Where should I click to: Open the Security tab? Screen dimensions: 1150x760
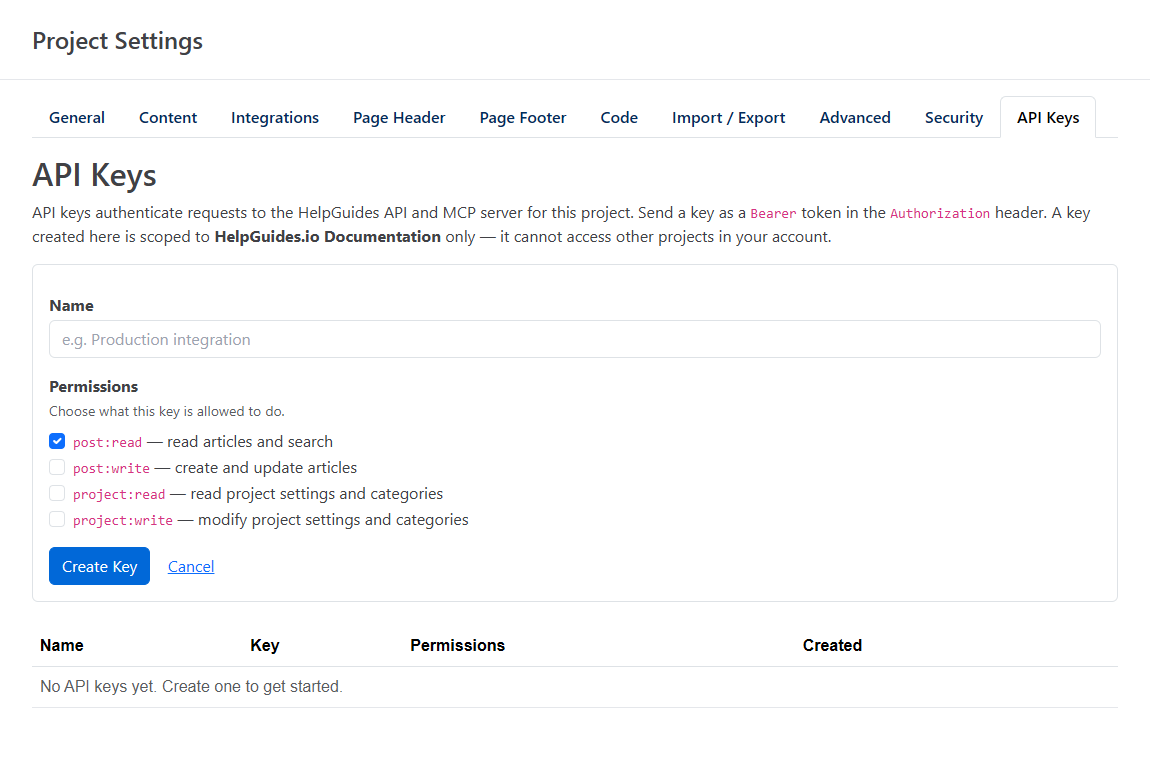(953, 117)
